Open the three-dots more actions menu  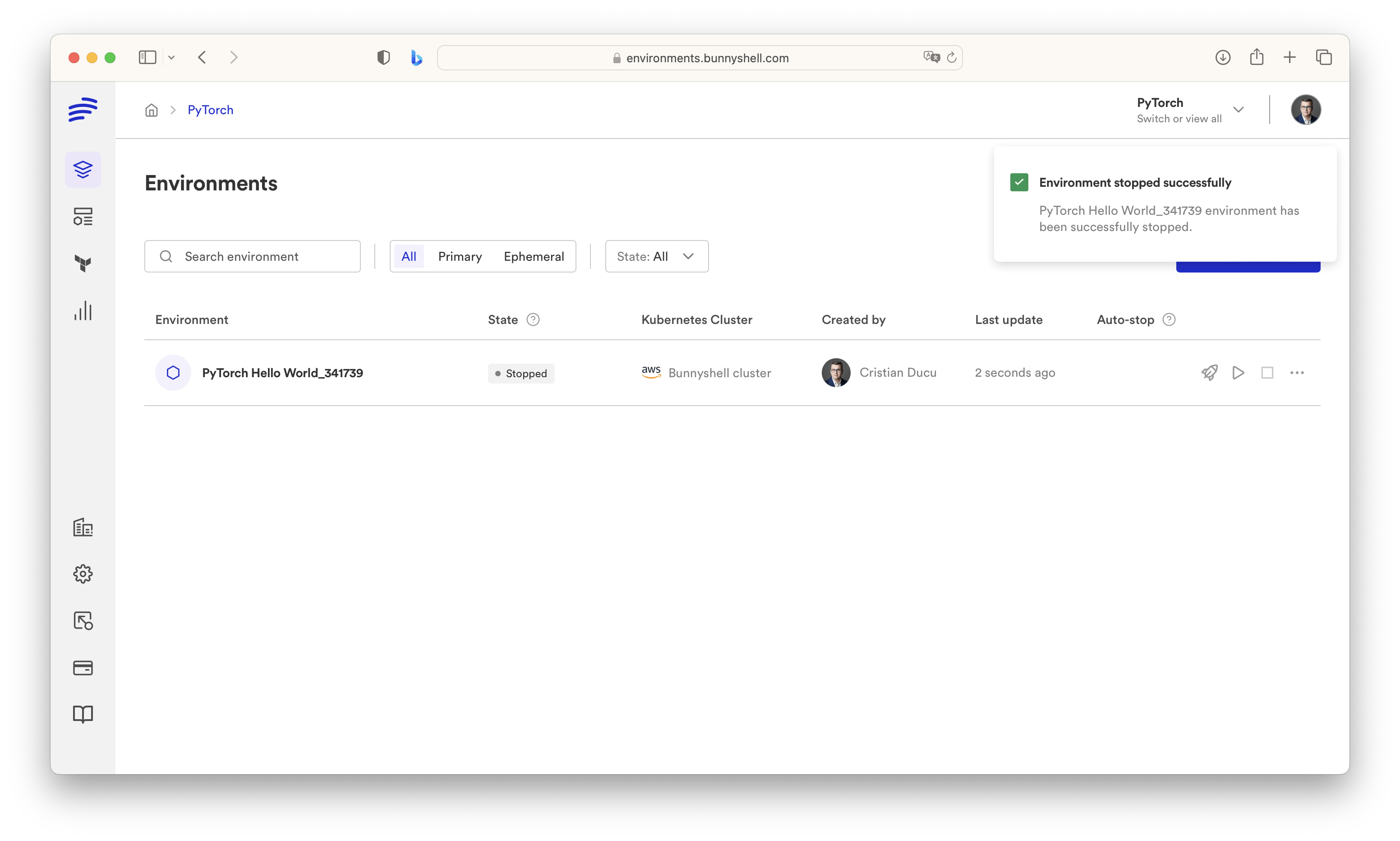pyautogui.click(x=1297, y=373)
